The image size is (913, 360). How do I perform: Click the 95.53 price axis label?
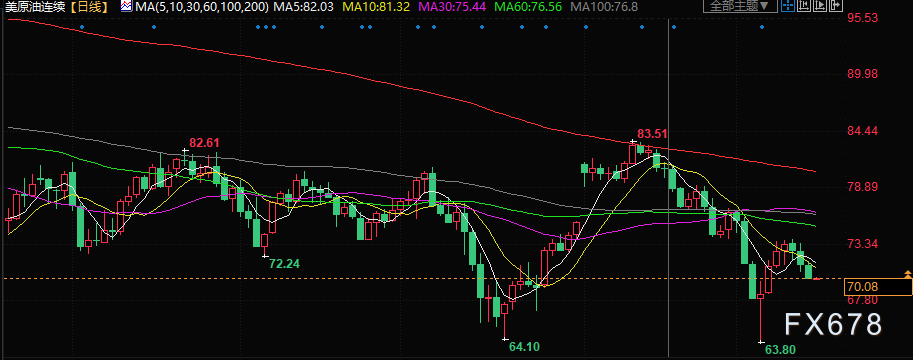click(x=862, y=17)
